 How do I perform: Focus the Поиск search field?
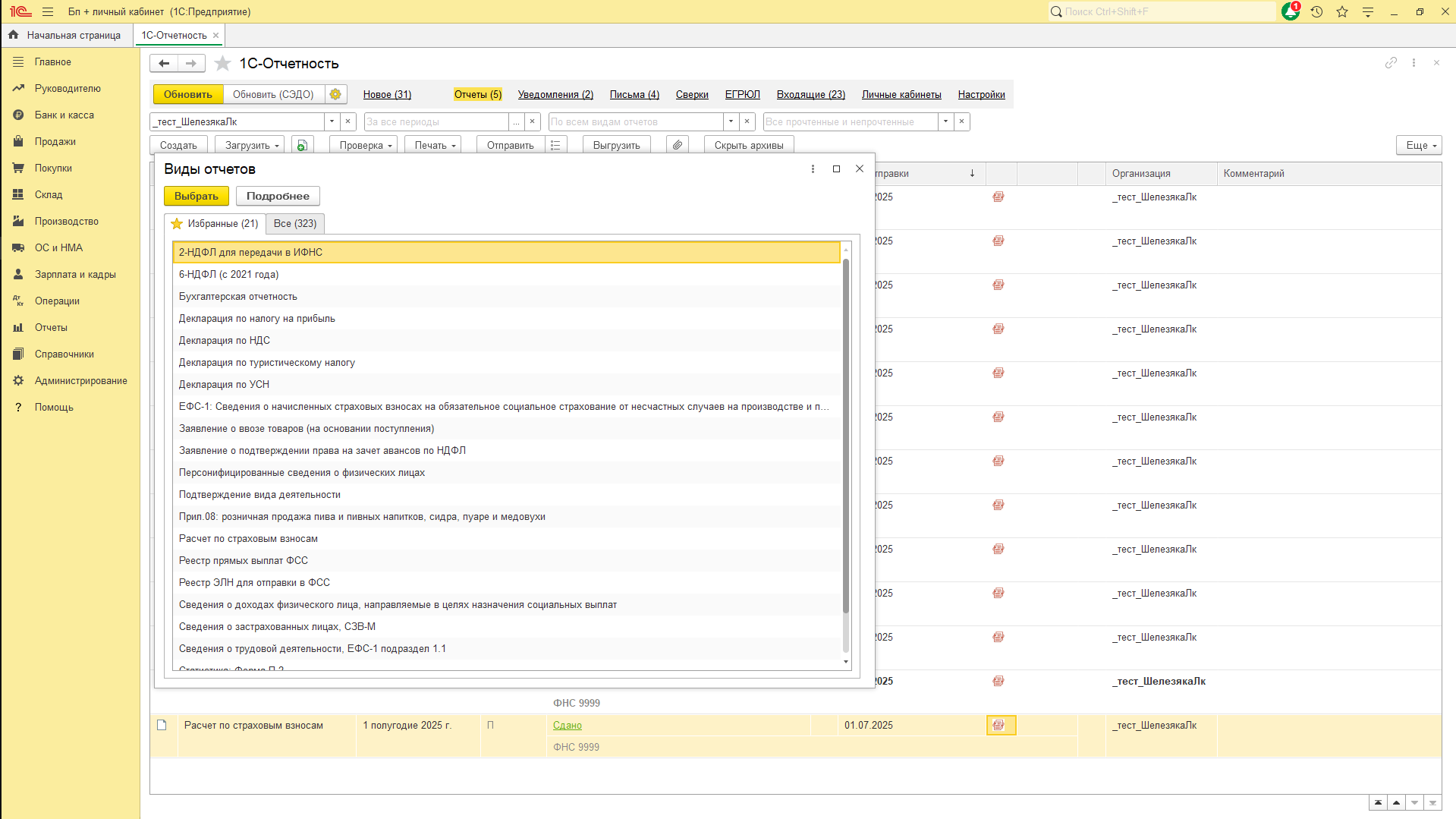click(x=1163, y=11)
